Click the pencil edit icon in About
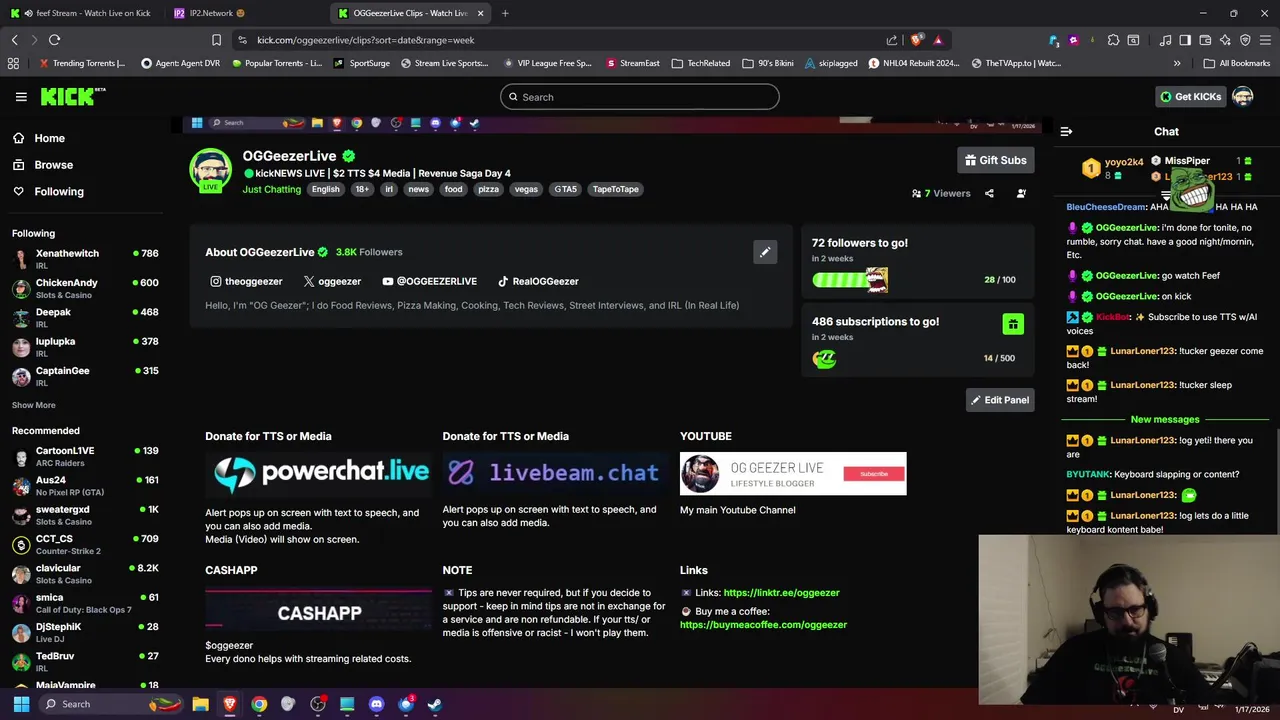The width and height of the screenshot is (1280, 720). tap(765, 252)
